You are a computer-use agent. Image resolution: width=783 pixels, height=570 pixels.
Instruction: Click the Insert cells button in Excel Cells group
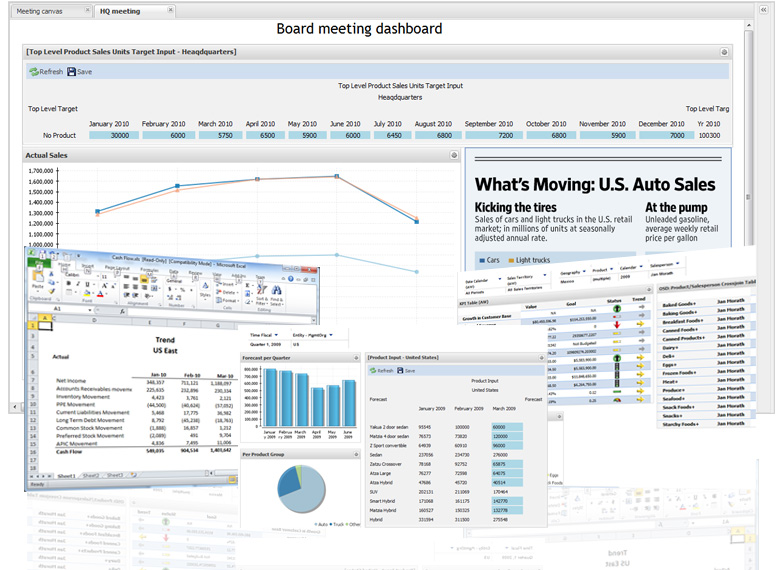(x=225, y=284)
